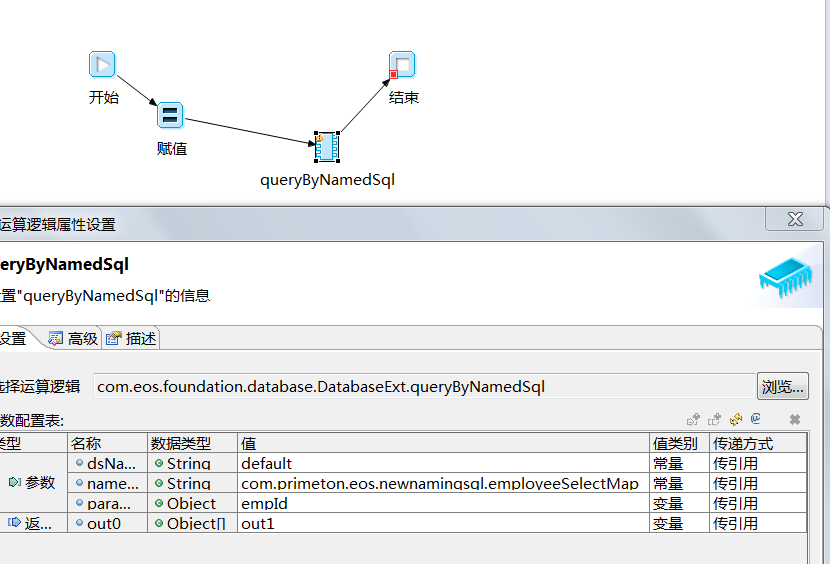Click the 结束 label under end node

404,97
